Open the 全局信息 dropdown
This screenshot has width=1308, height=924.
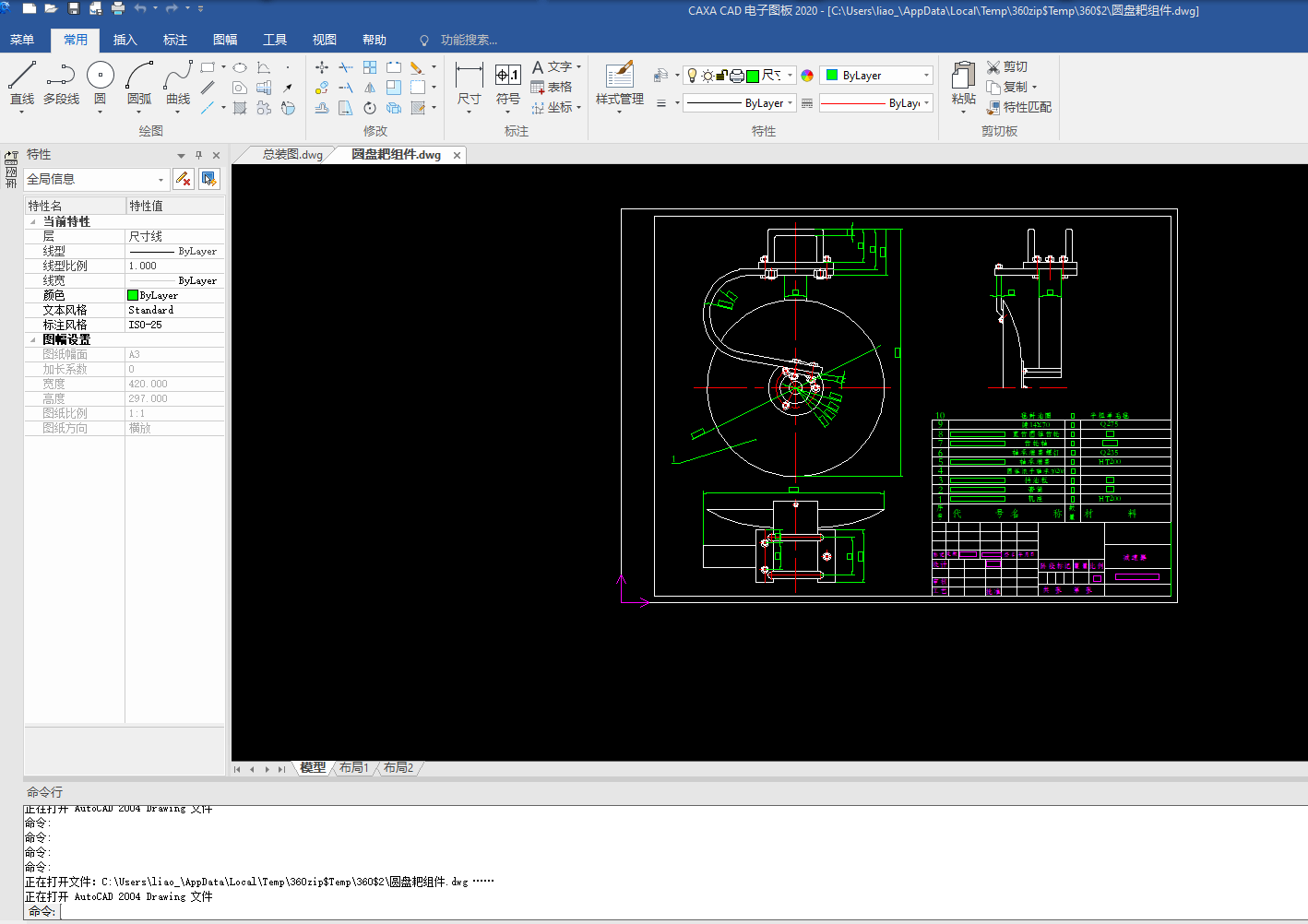pos(161,180)
